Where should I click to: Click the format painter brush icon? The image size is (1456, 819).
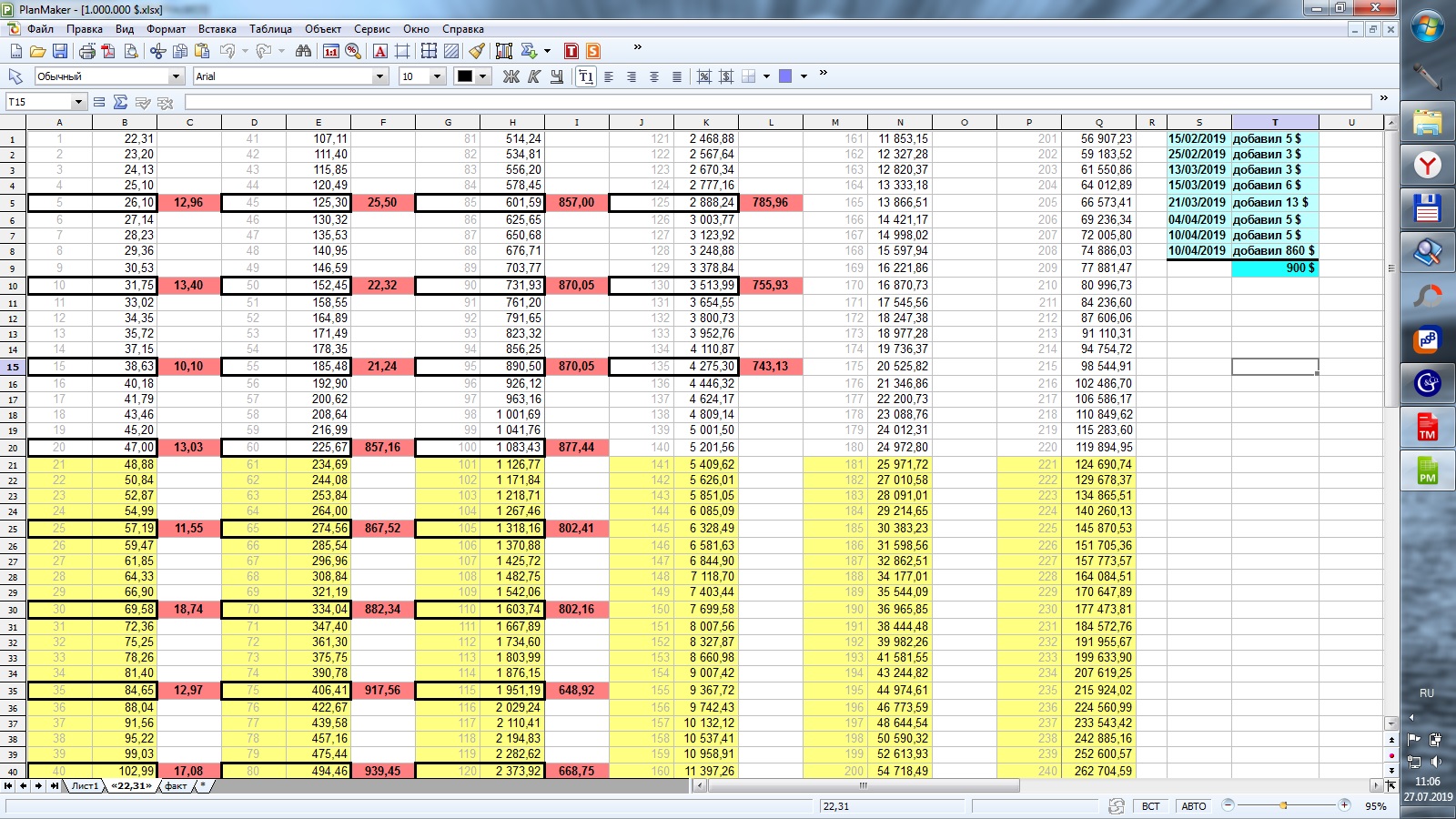tap(477, 51)
